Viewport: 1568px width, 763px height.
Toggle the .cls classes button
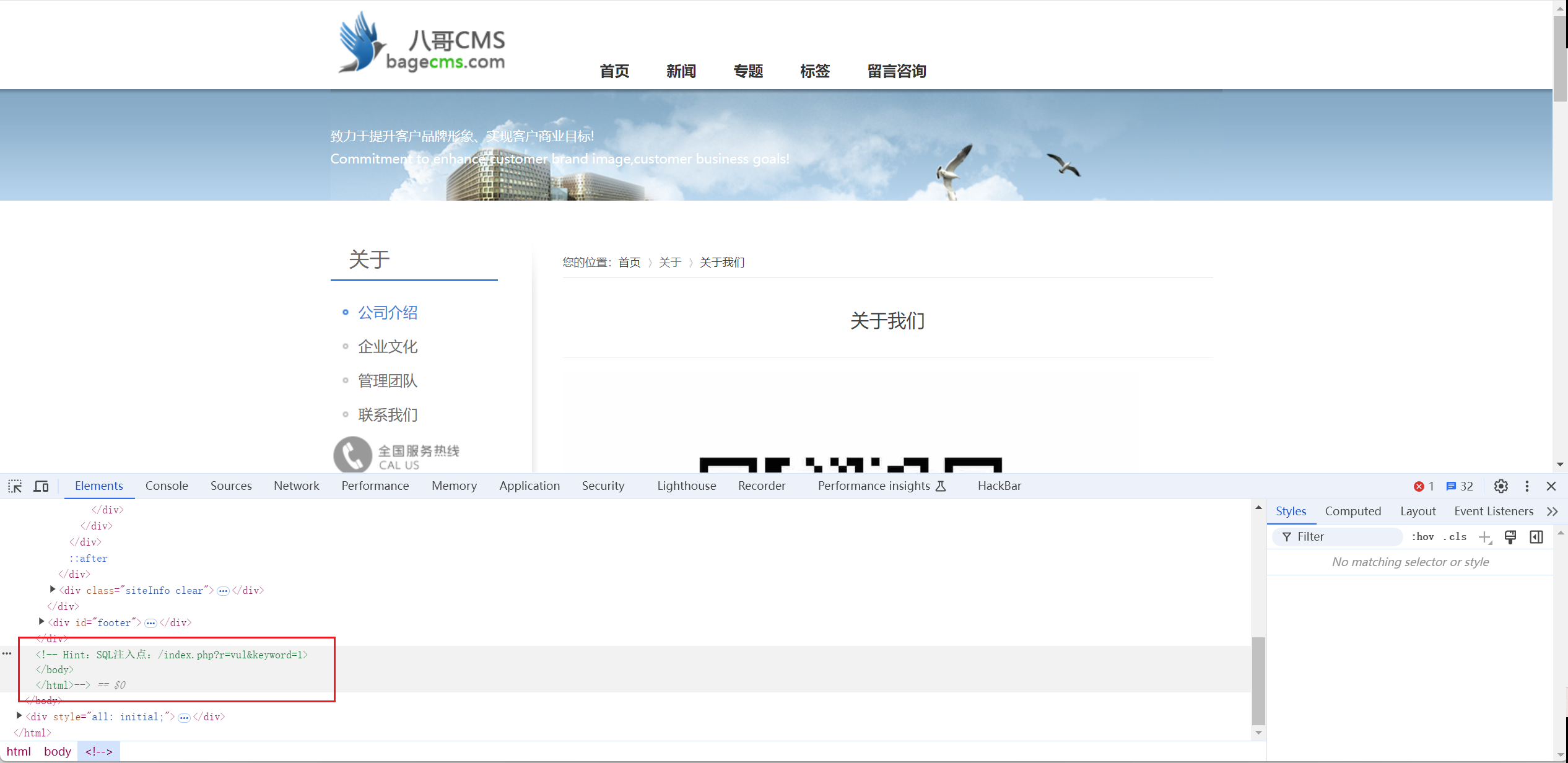[1455, 537]
